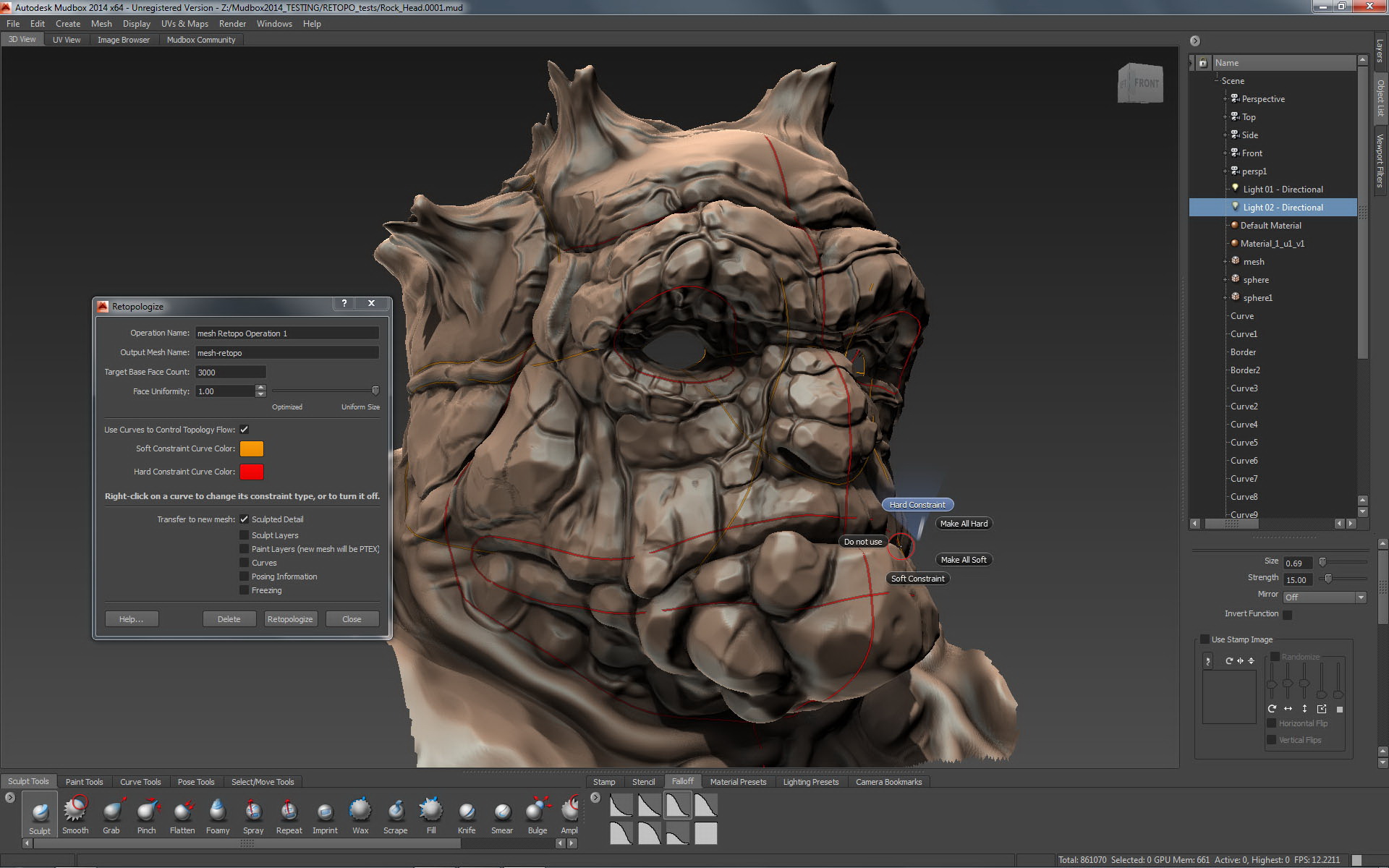Switch to the Curve Tools tab
Viewport: 1389px width, 868px height.
140,782
